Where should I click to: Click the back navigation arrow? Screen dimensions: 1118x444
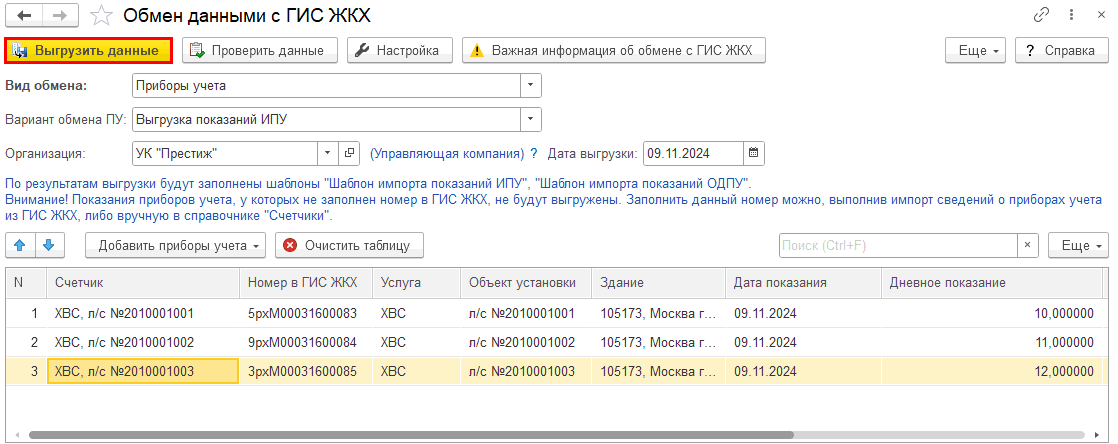point(25,15)
